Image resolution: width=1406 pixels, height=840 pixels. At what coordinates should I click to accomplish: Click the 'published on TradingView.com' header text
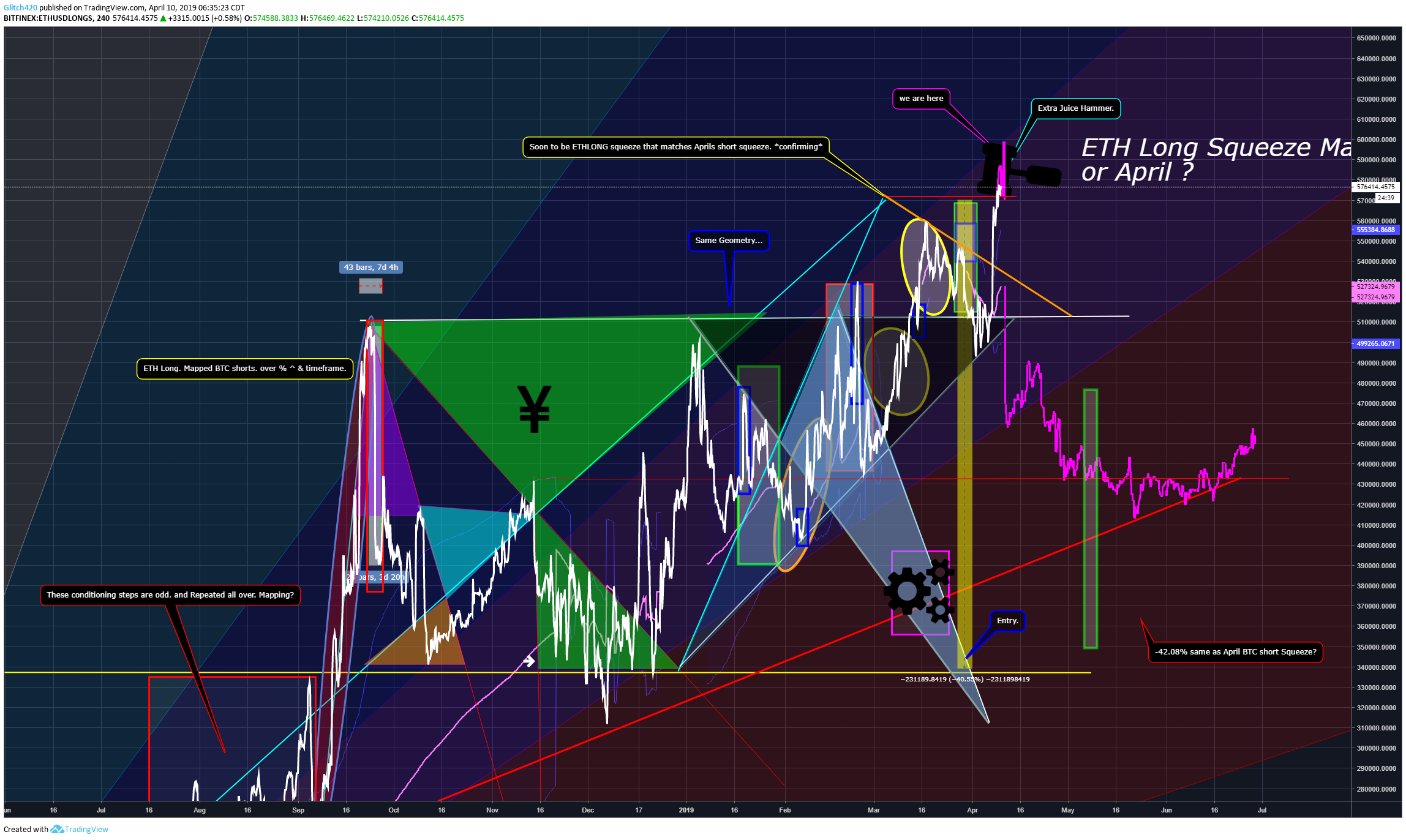(92, 8)
